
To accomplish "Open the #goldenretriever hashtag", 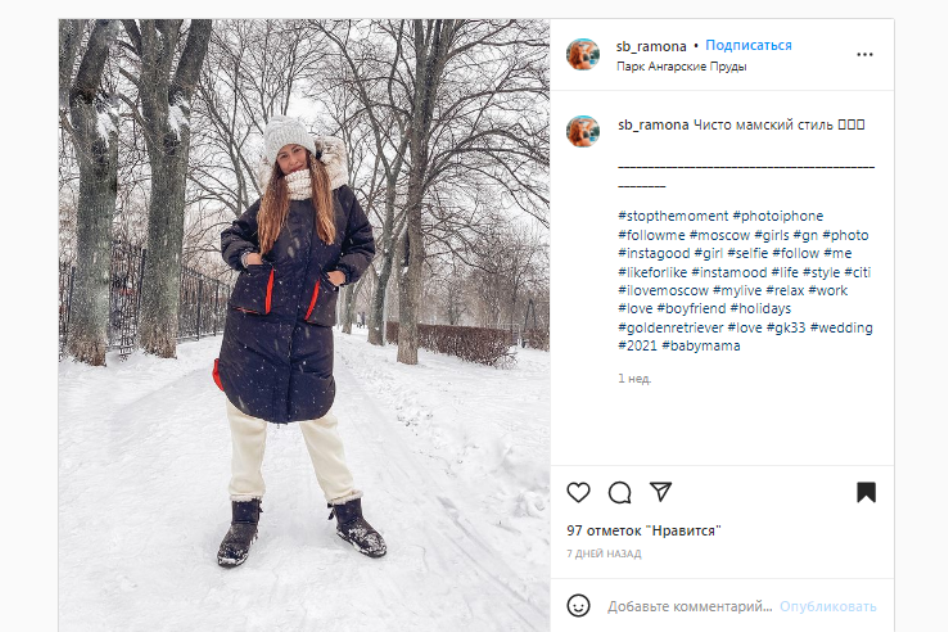I will click(x=670, y=328).
